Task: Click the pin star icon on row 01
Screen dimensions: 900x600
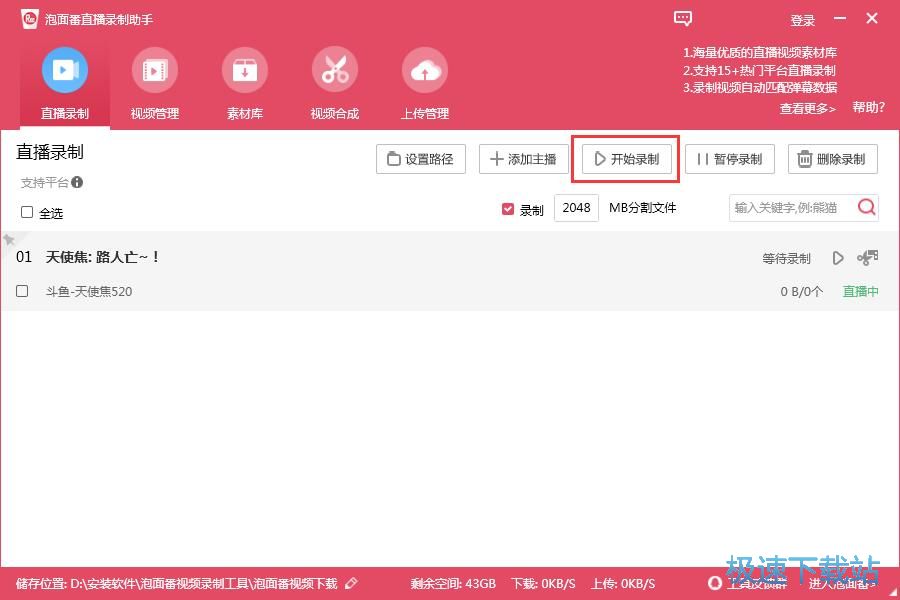Action: pyautogui.click(x=9, y=239)
